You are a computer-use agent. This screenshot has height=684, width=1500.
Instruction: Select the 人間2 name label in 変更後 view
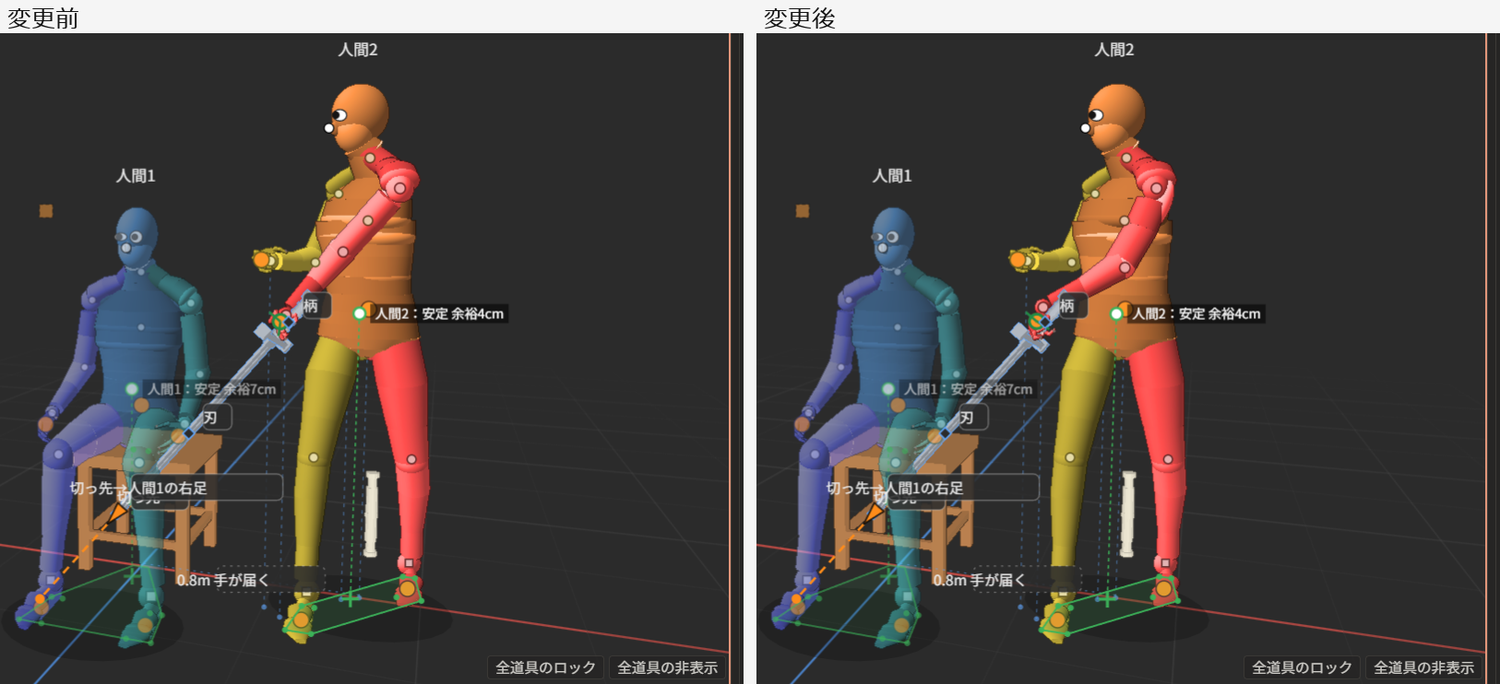[x=1113, y=49]
